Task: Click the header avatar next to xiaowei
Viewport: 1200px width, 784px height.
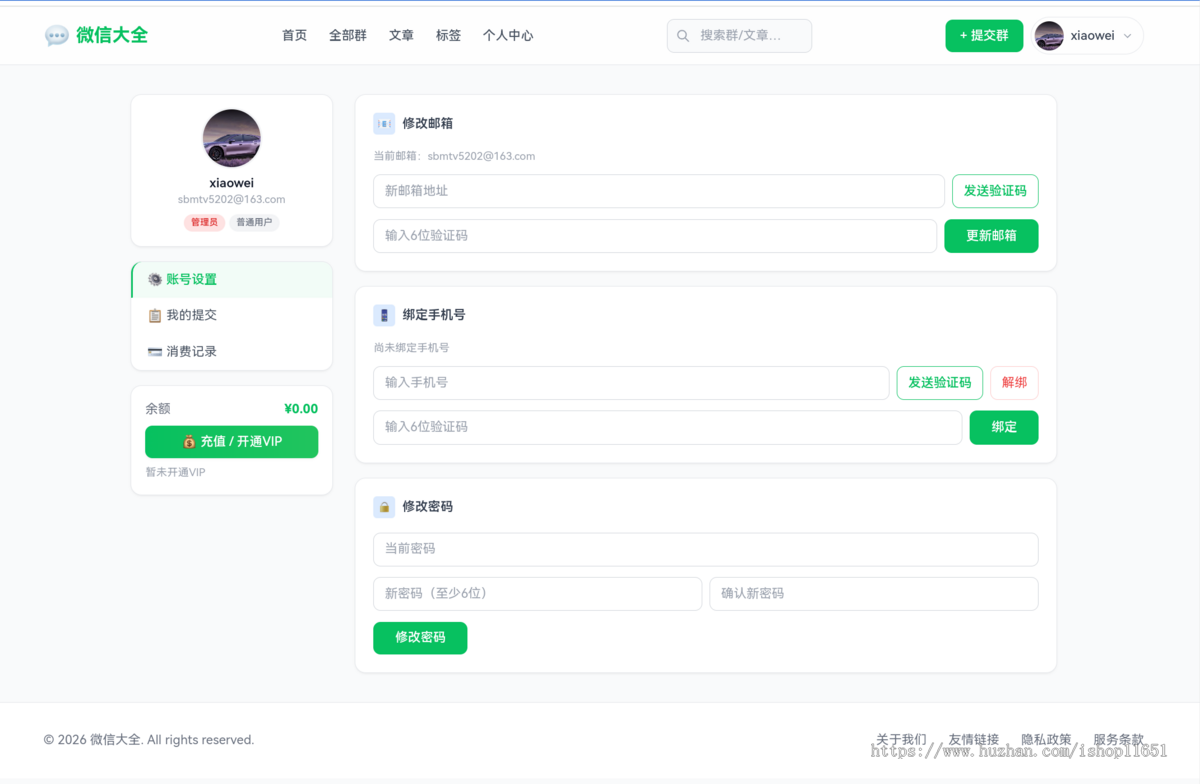Action: click(1049, 36)
